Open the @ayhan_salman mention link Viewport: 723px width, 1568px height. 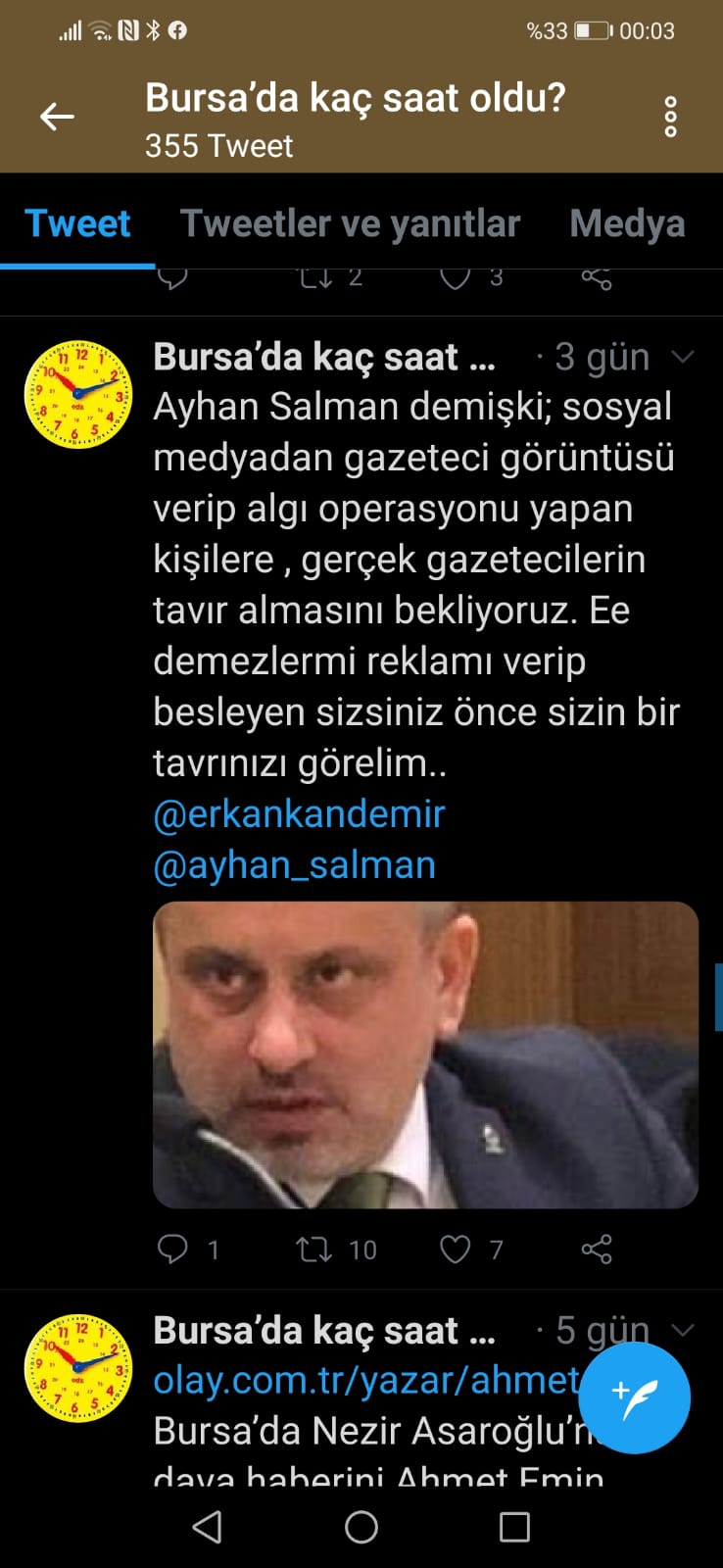click(x=294, y=864)
